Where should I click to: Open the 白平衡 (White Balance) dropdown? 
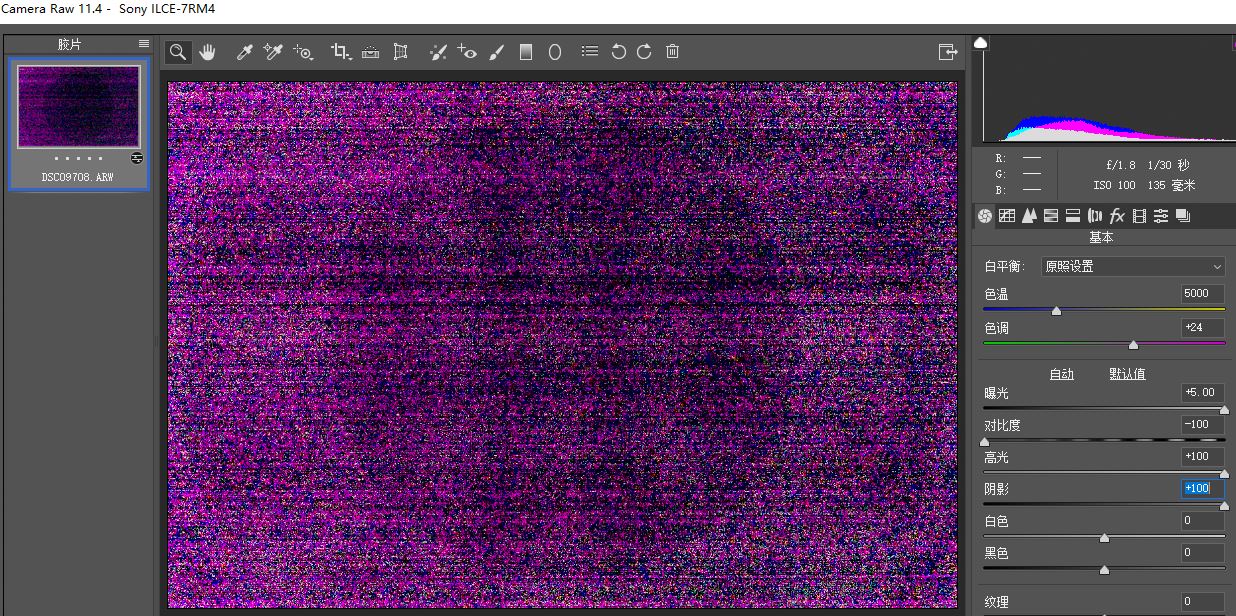[1133, 266]
